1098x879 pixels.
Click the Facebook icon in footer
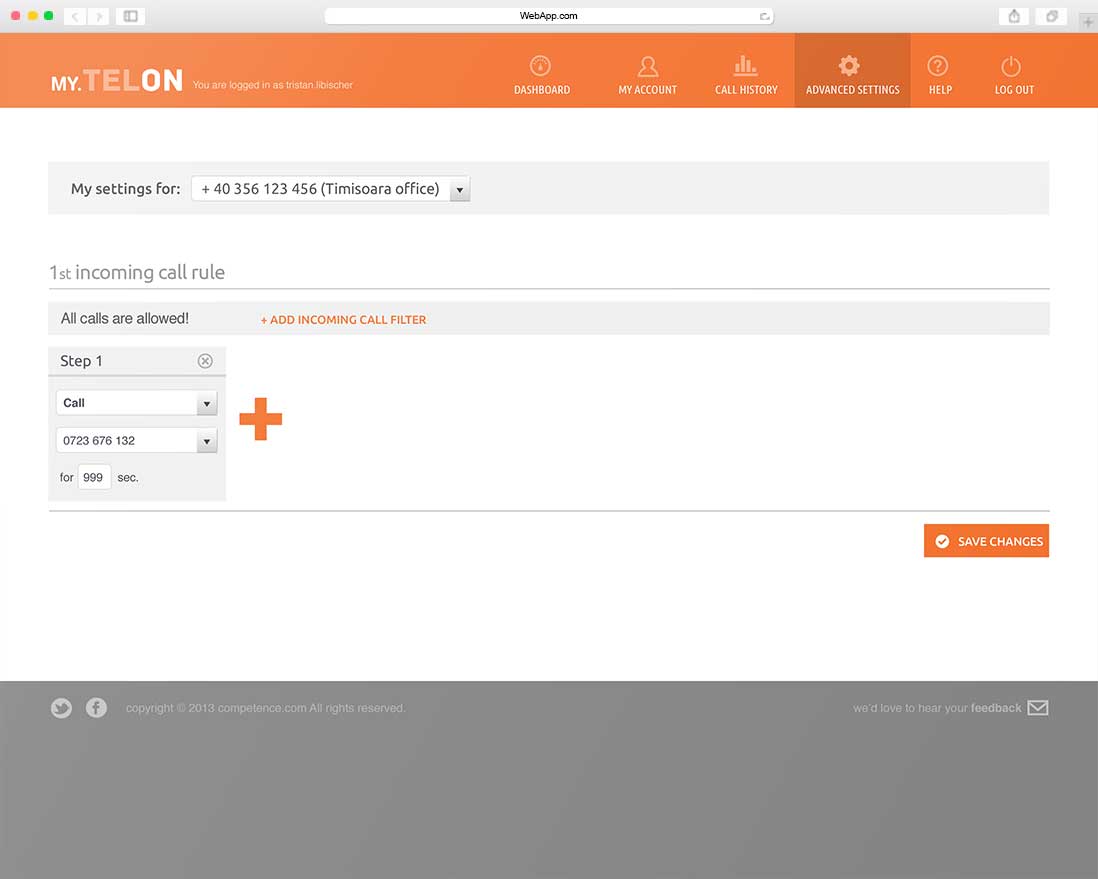click(x=96, y=708)
